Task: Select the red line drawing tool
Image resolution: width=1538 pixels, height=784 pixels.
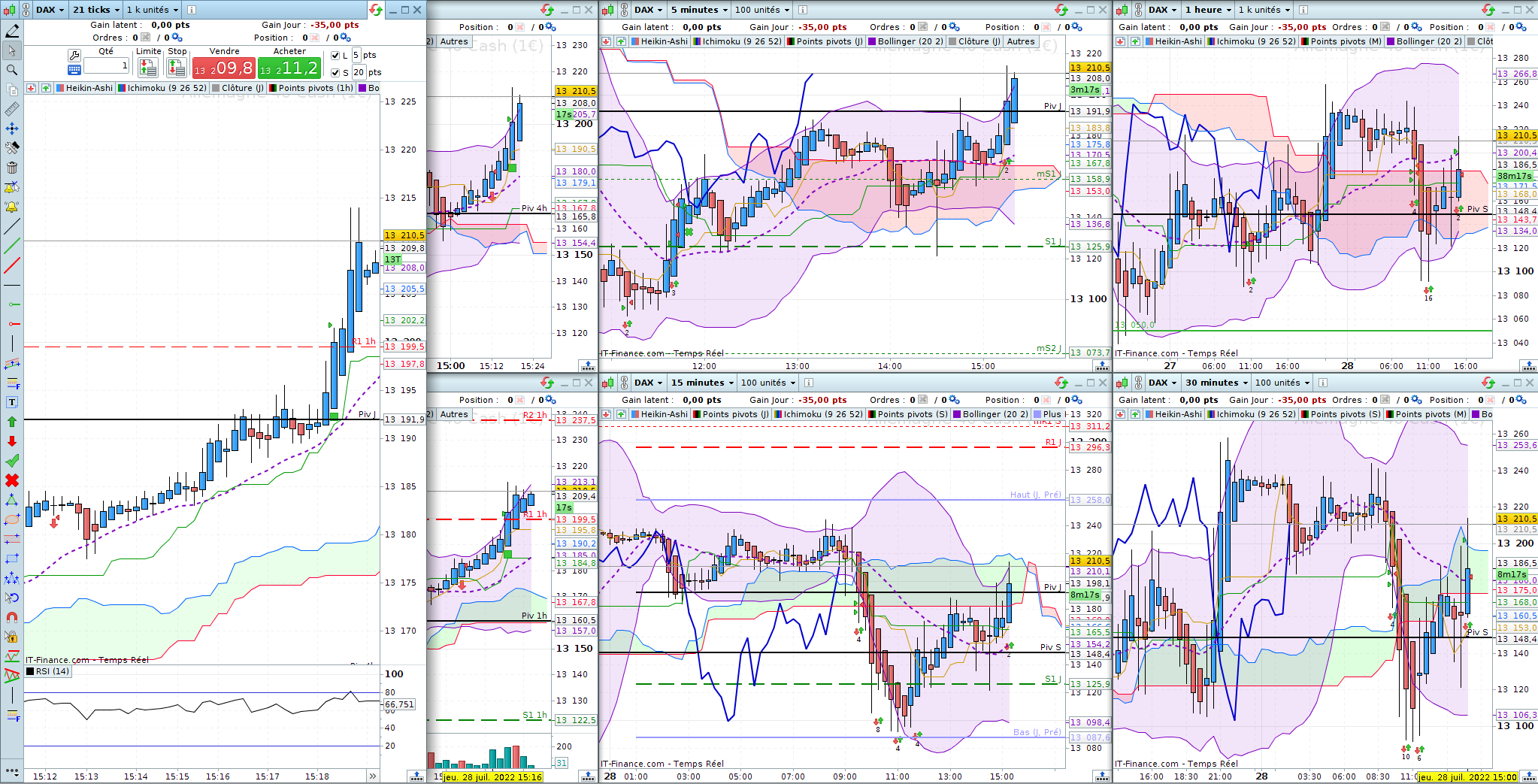Action: pyautogui.click(x=12, y=265)
